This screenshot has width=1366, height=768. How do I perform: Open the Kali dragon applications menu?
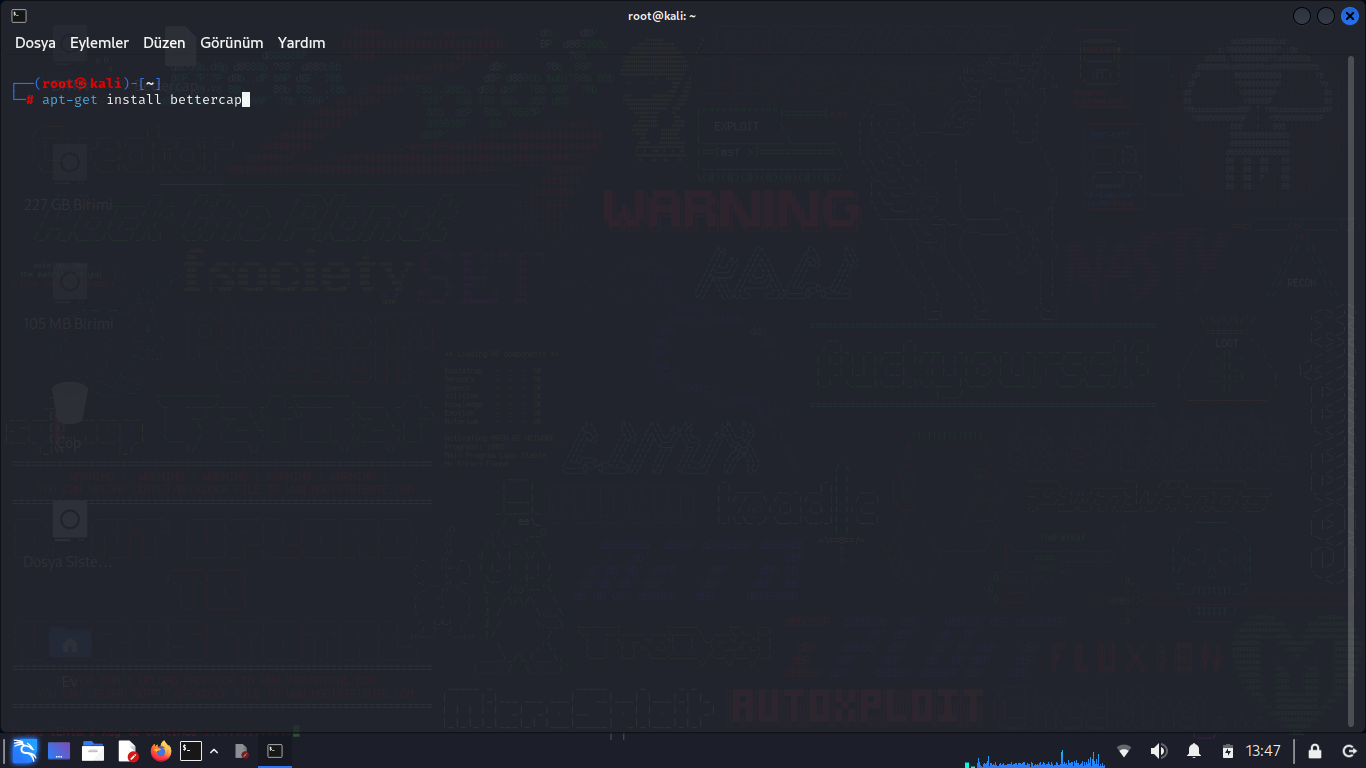pyautogui.click(x=25, y=750)
